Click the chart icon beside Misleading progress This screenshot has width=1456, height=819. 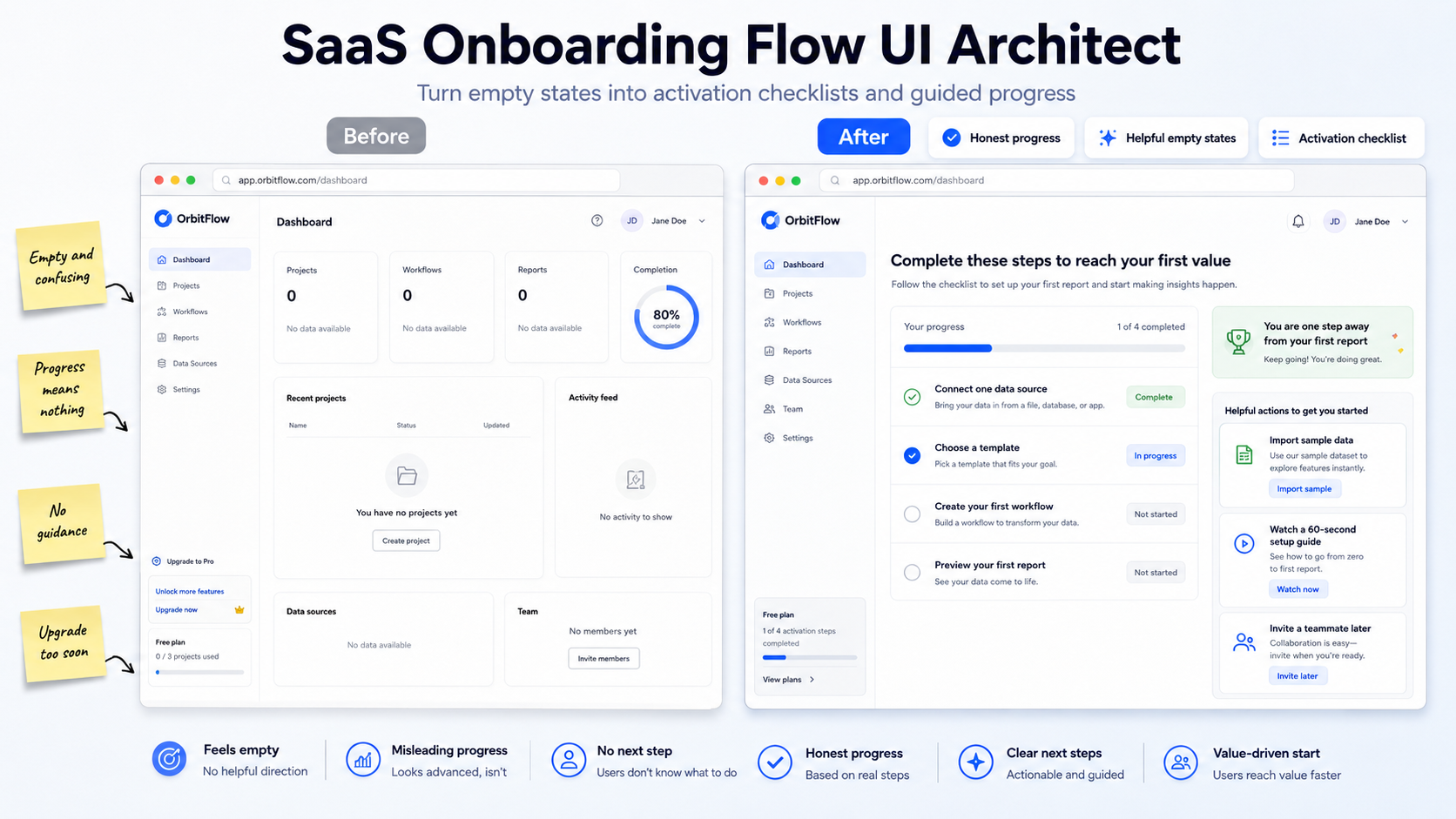tap(363, 760)
